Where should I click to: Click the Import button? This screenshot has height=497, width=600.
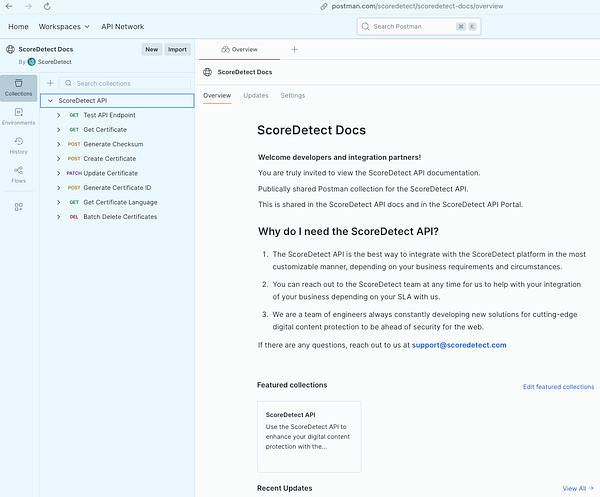point(177,49)
